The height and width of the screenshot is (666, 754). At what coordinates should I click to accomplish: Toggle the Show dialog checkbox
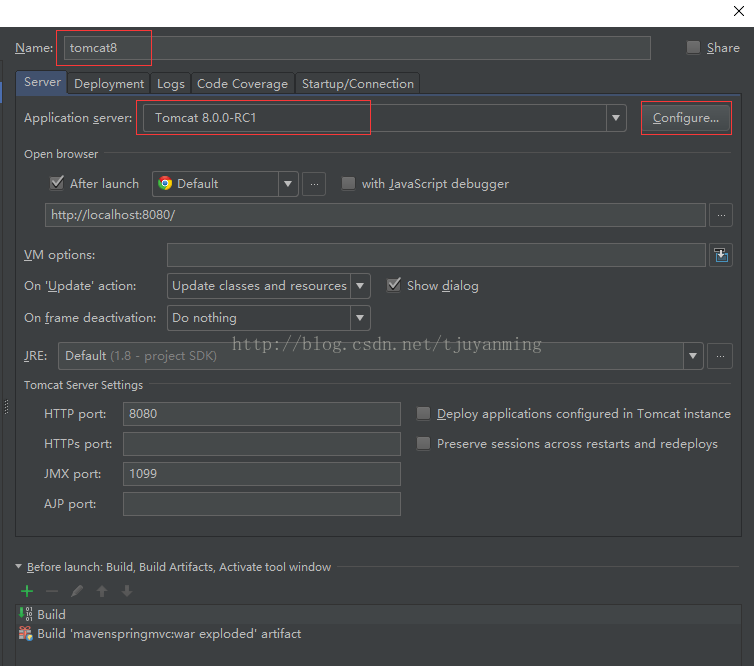click(394, 285)
